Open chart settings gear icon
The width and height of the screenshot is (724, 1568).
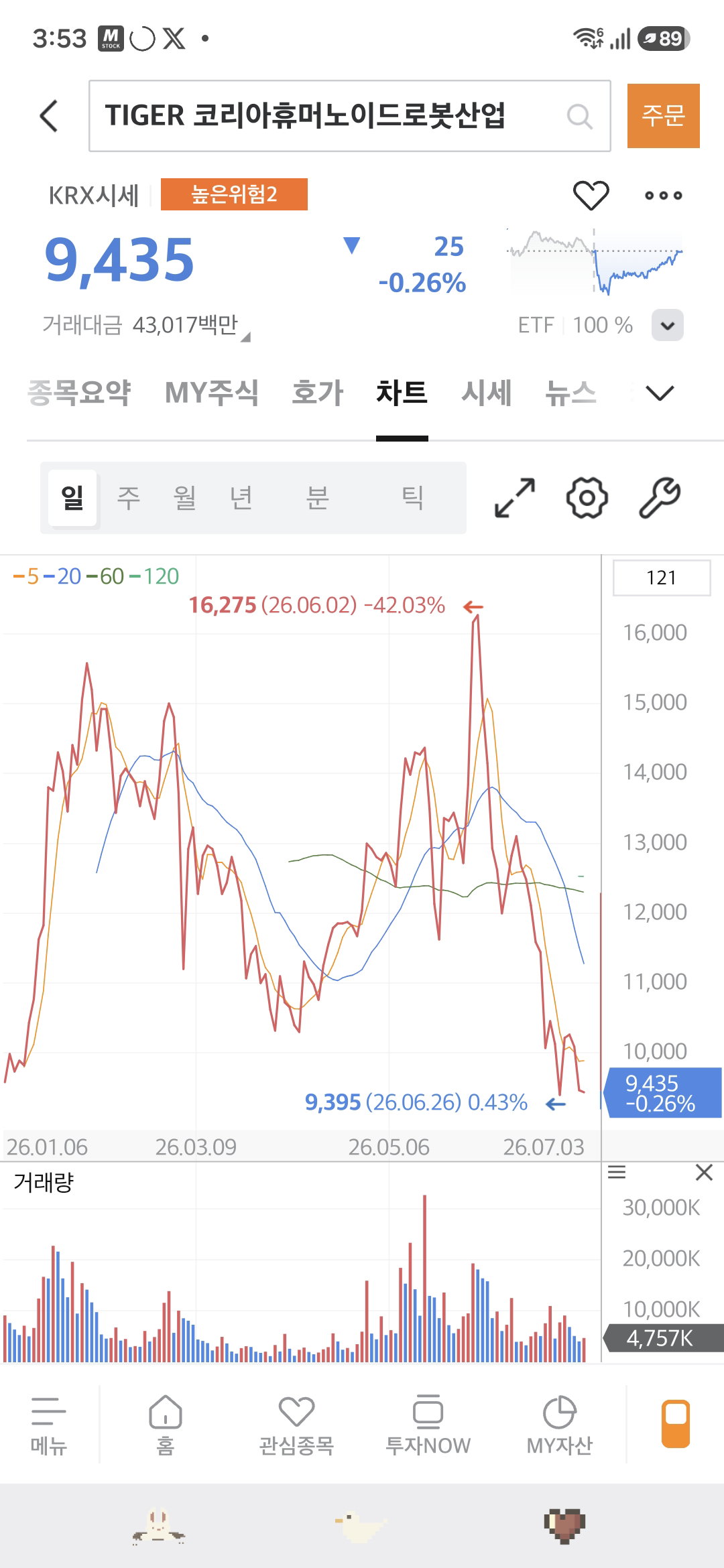pyautogui.click(x=587, y=498)
